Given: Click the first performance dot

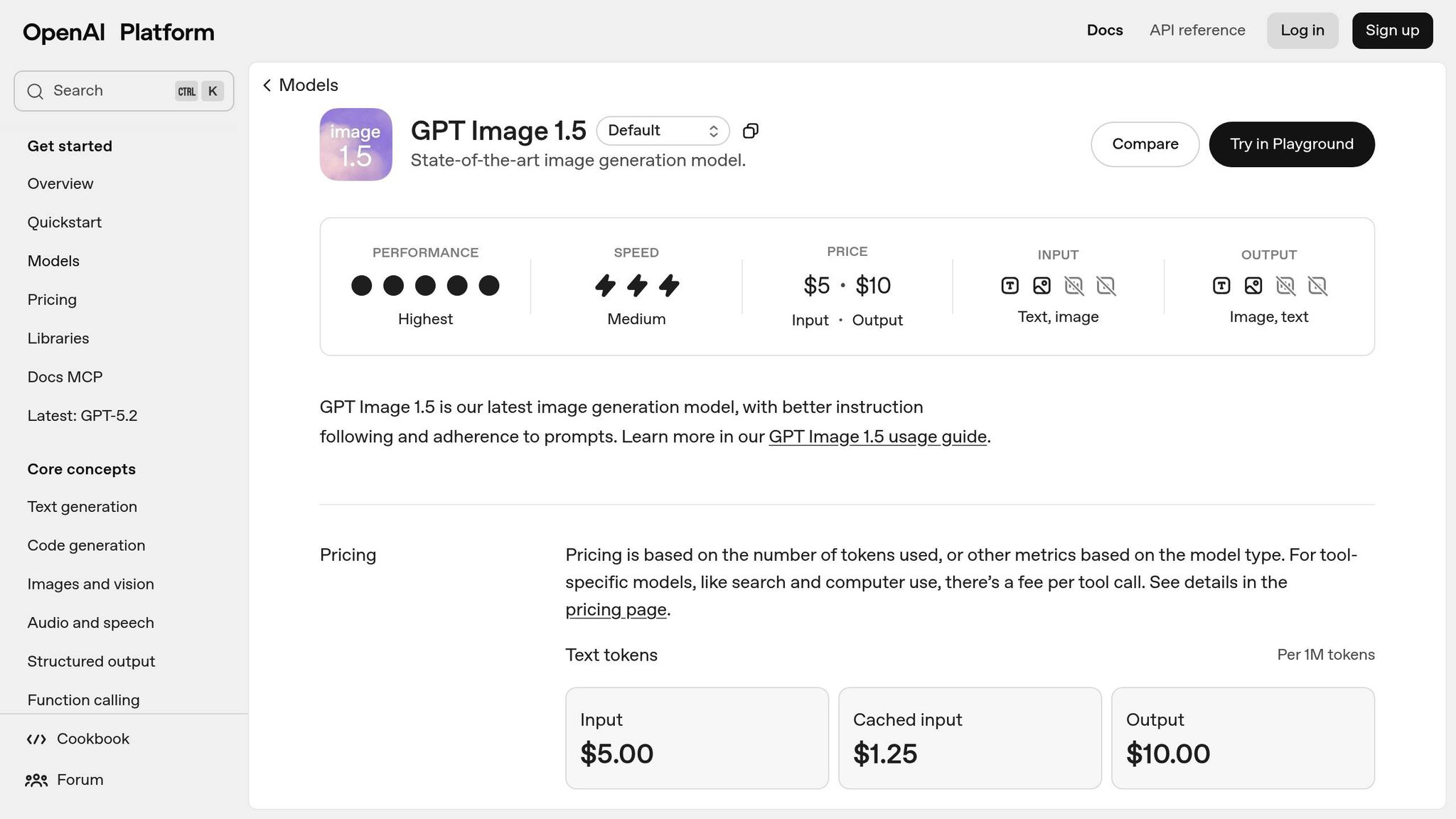Looking at the screenshot, I should 361,286.
